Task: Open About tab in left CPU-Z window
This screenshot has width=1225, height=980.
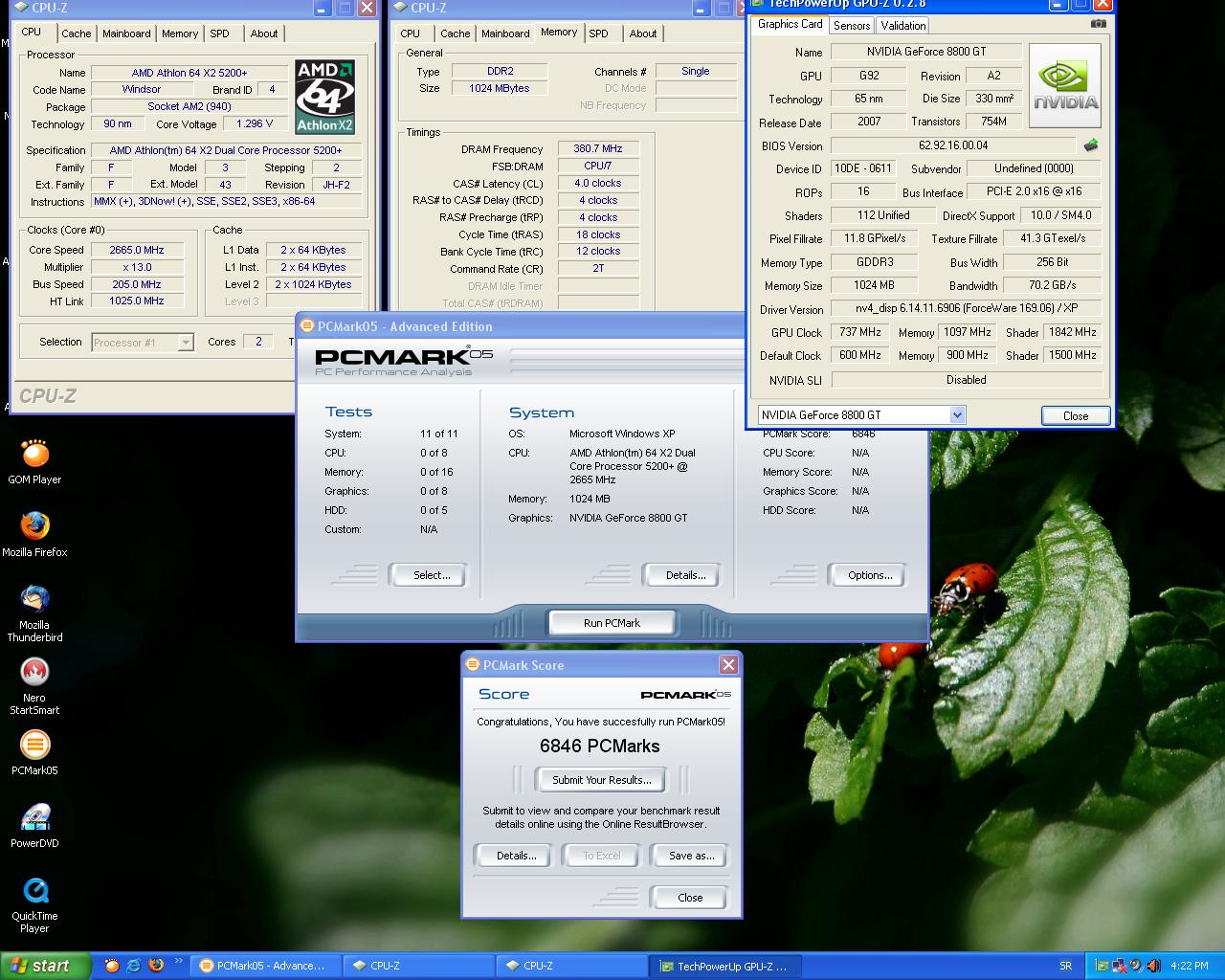Action: click(263, 33)
